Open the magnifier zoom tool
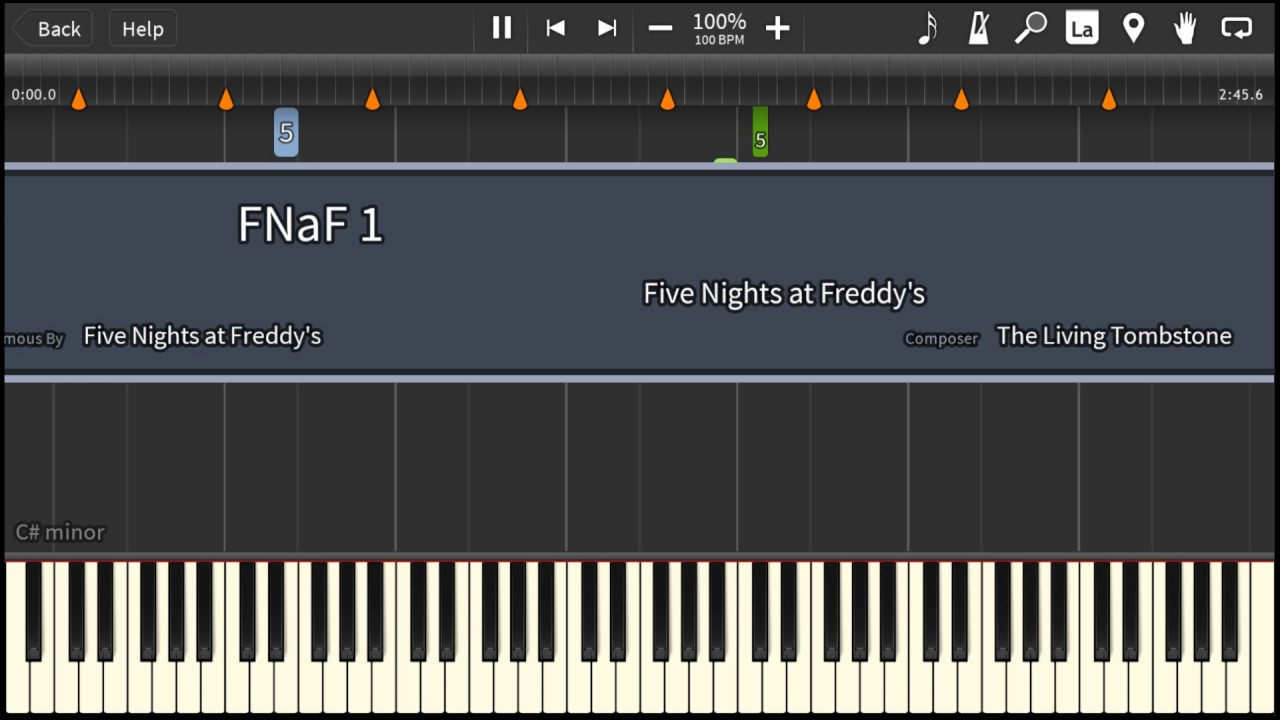Viewport: 1280px width, 720px height. click(x=1030, y=28)
